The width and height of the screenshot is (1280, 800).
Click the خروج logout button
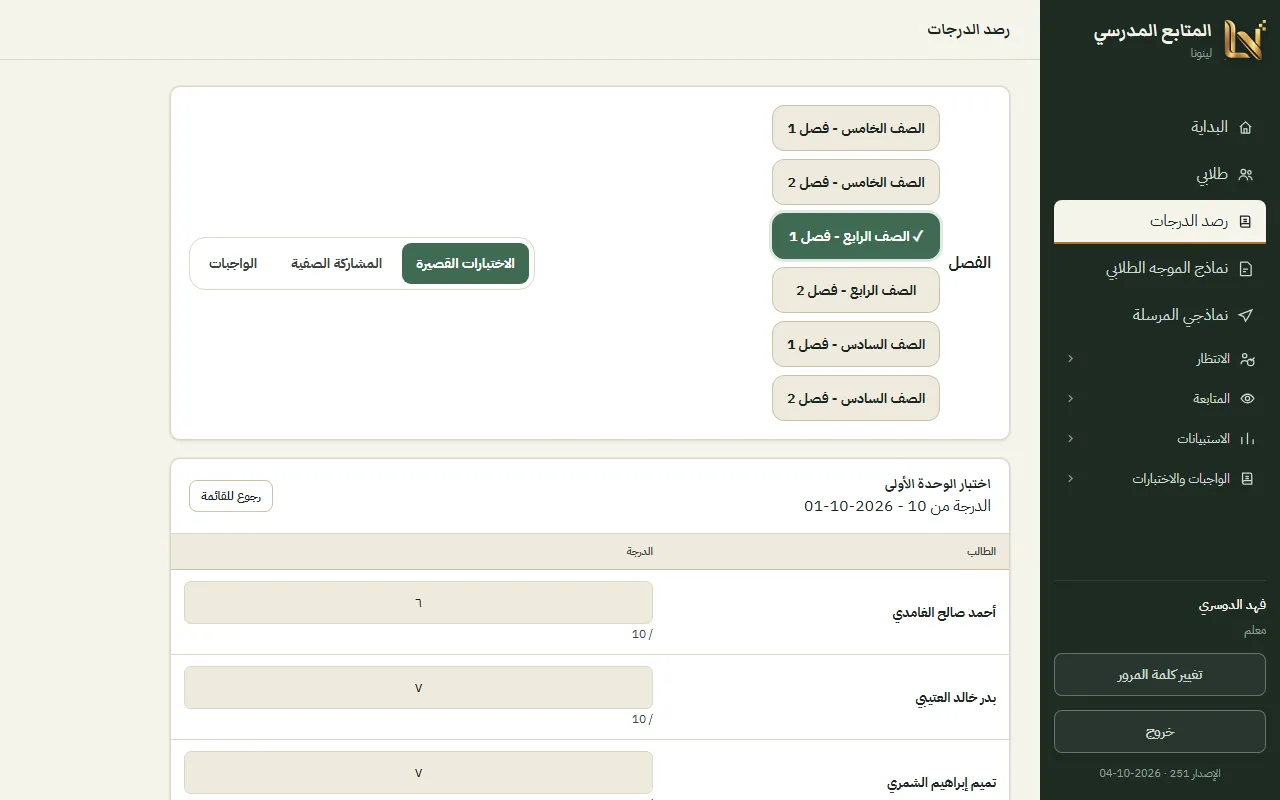tap(1160, 731)
